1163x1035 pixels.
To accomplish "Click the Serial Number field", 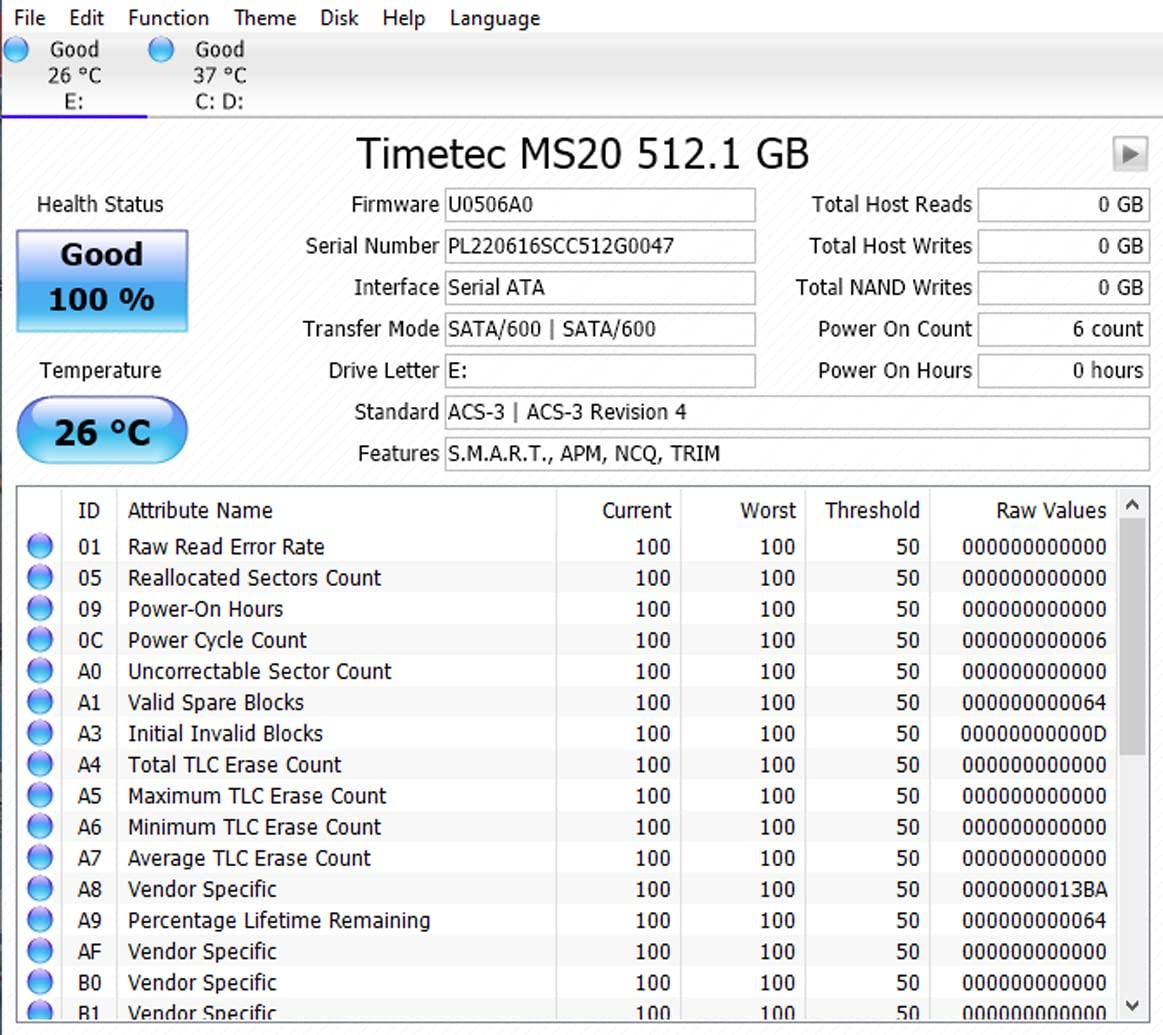I will (x=598, y=246).
